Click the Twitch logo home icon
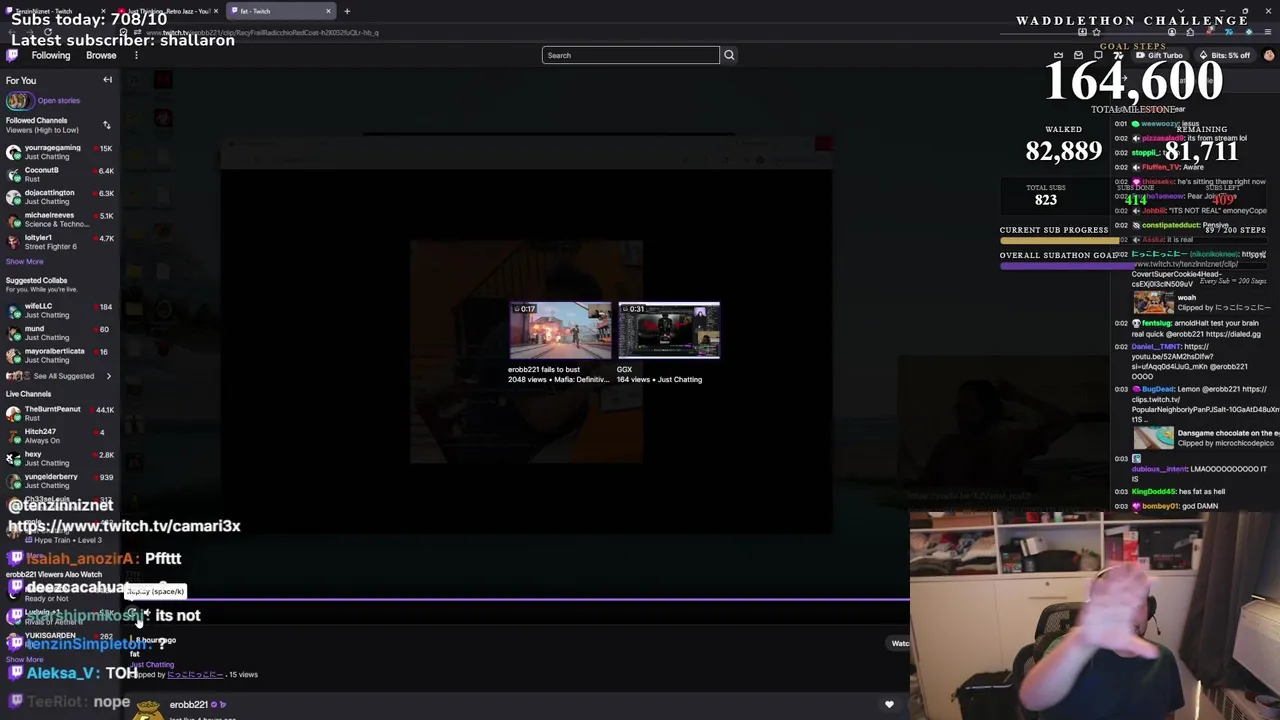The width and height of the screenshot is (1280, 720). pos(12,55)
